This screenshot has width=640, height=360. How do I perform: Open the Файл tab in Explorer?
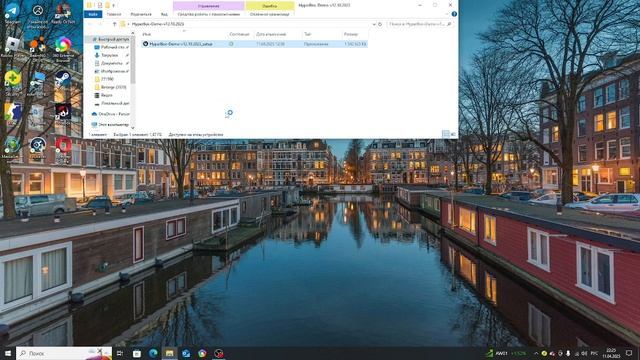click(93, 14)
